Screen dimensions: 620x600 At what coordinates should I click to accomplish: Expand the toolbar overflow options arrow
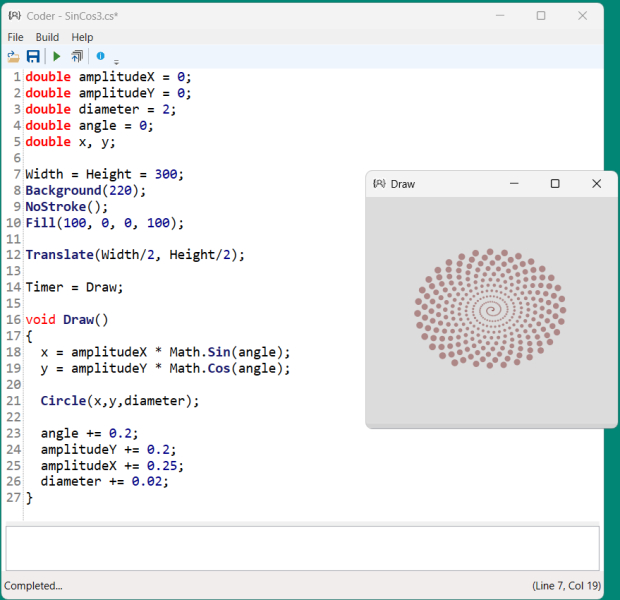(116, 61)
